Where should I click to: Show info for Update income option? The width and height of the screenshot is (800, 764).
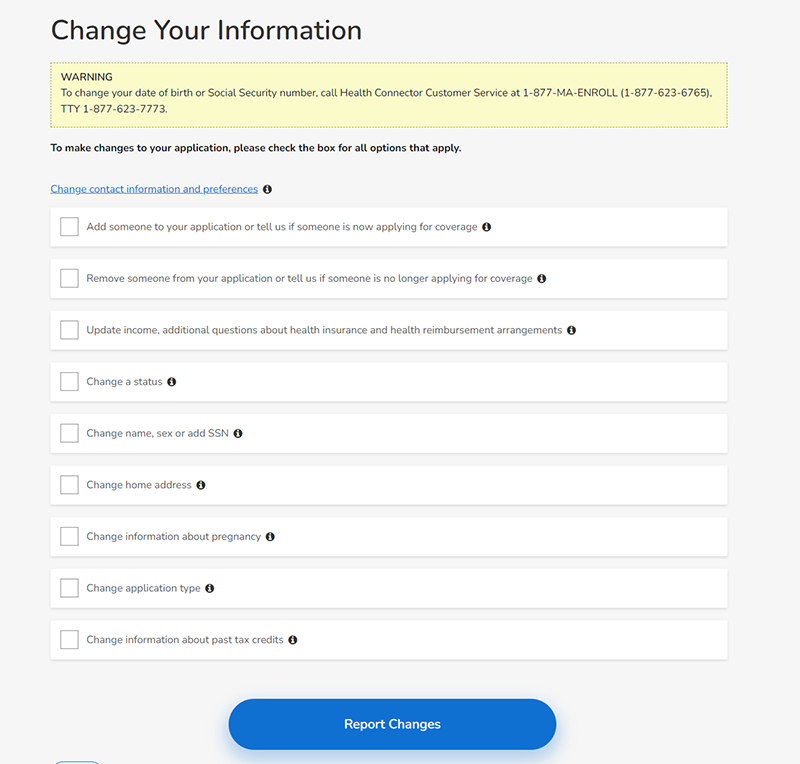pyautogui.click(x=571, y=330)
